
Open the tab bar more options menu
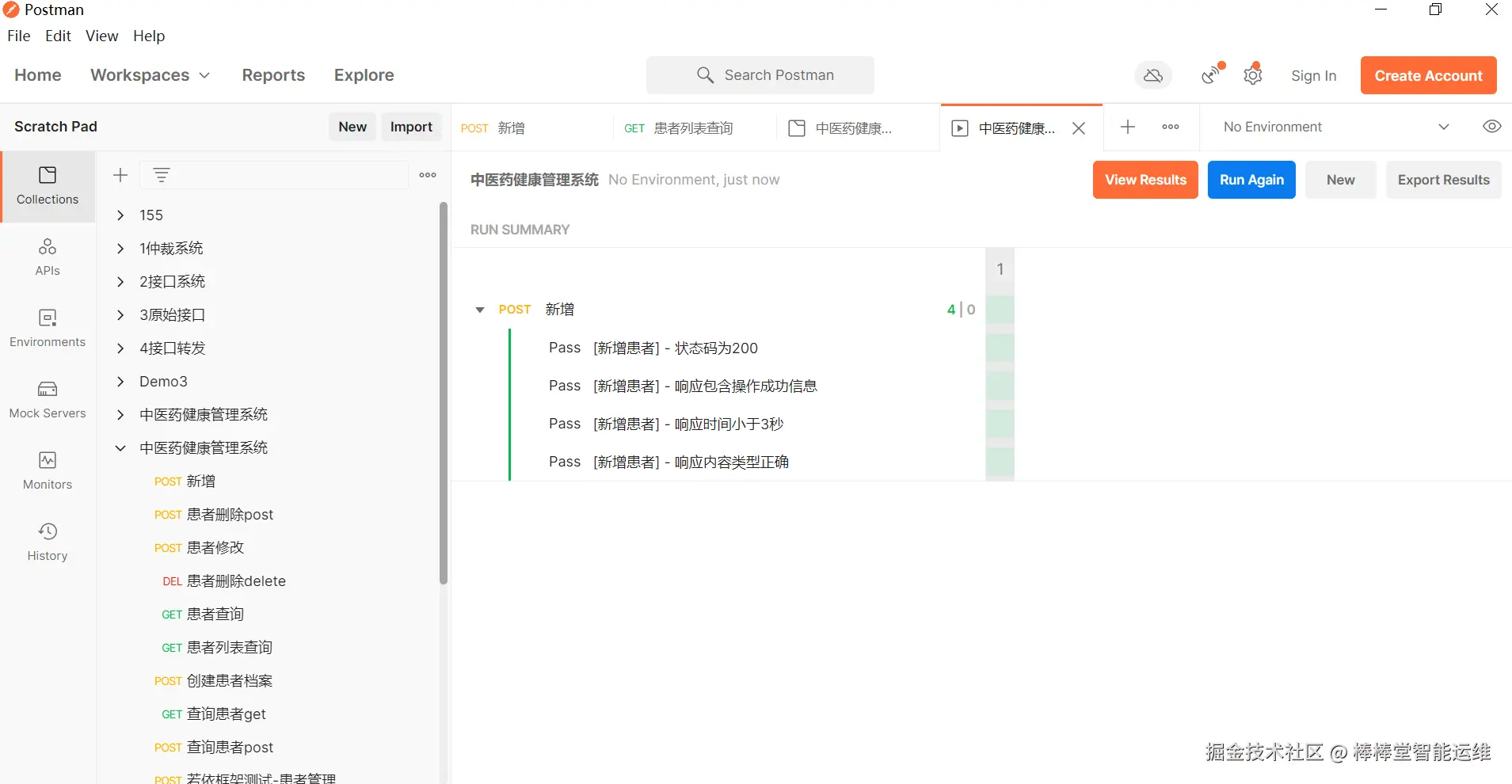pyautogui.click(x=1171, y=127)
